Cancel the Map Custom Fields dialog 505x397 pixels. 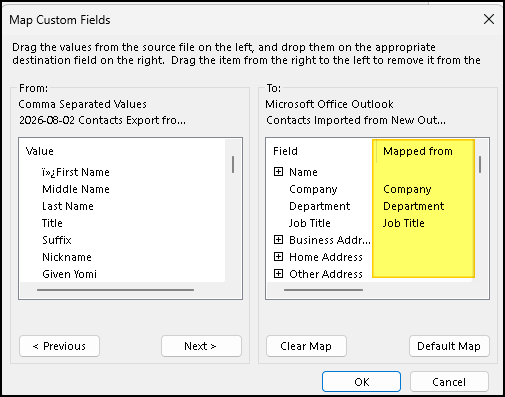[449, 382]
